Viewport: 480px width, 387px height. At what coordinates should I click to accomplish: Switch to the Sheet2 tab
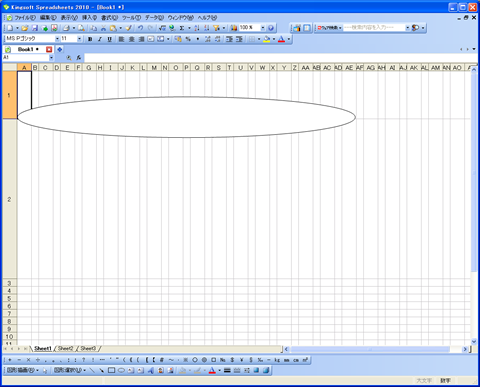[65, 349]
